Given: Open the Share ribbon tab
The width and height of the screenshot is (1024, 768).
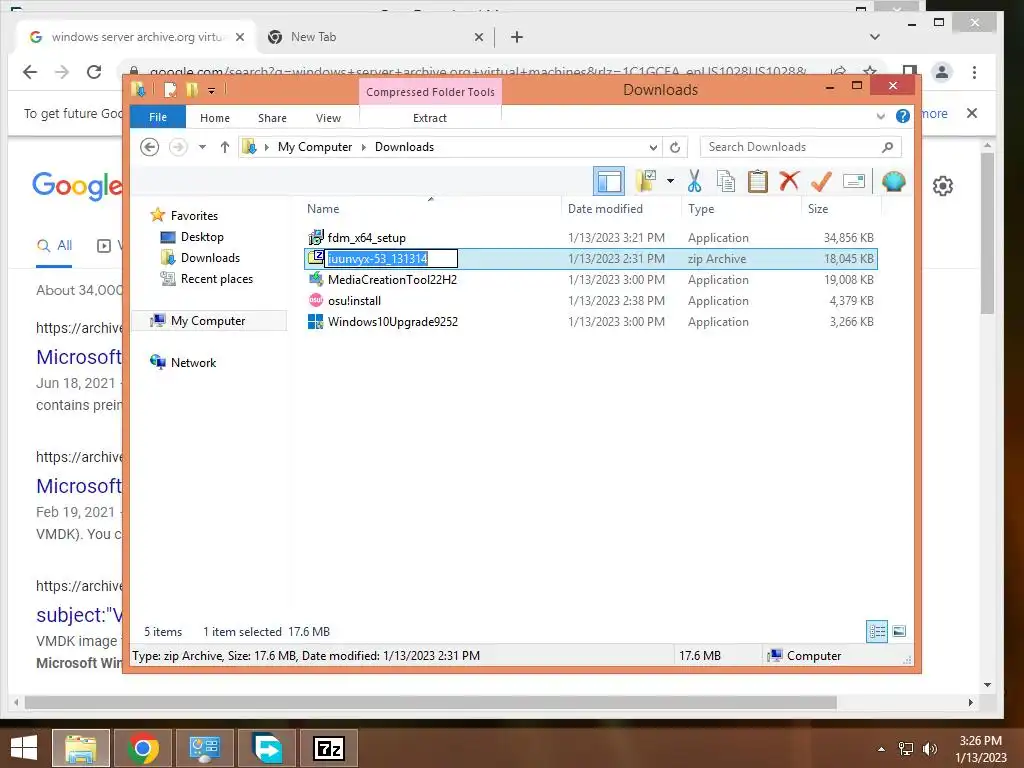Looking at the screenshot, I should pyautogui.click(x=272, y=118).
